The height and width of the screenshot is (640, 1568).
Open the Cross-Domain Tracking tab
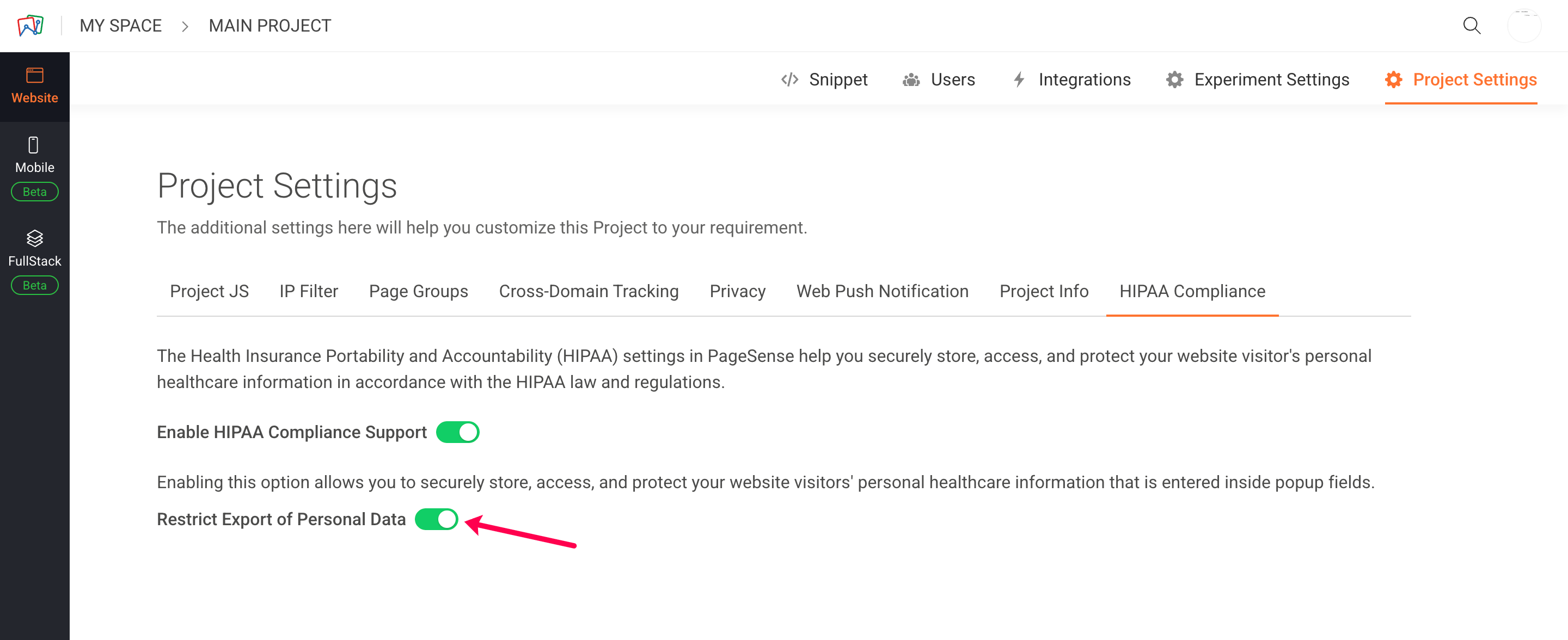point(589,291)
